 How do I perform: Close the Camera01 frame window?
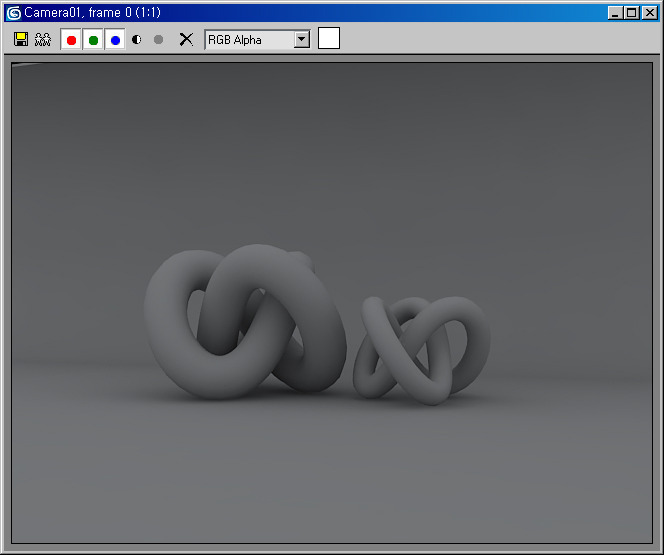[x=649, y=13]
